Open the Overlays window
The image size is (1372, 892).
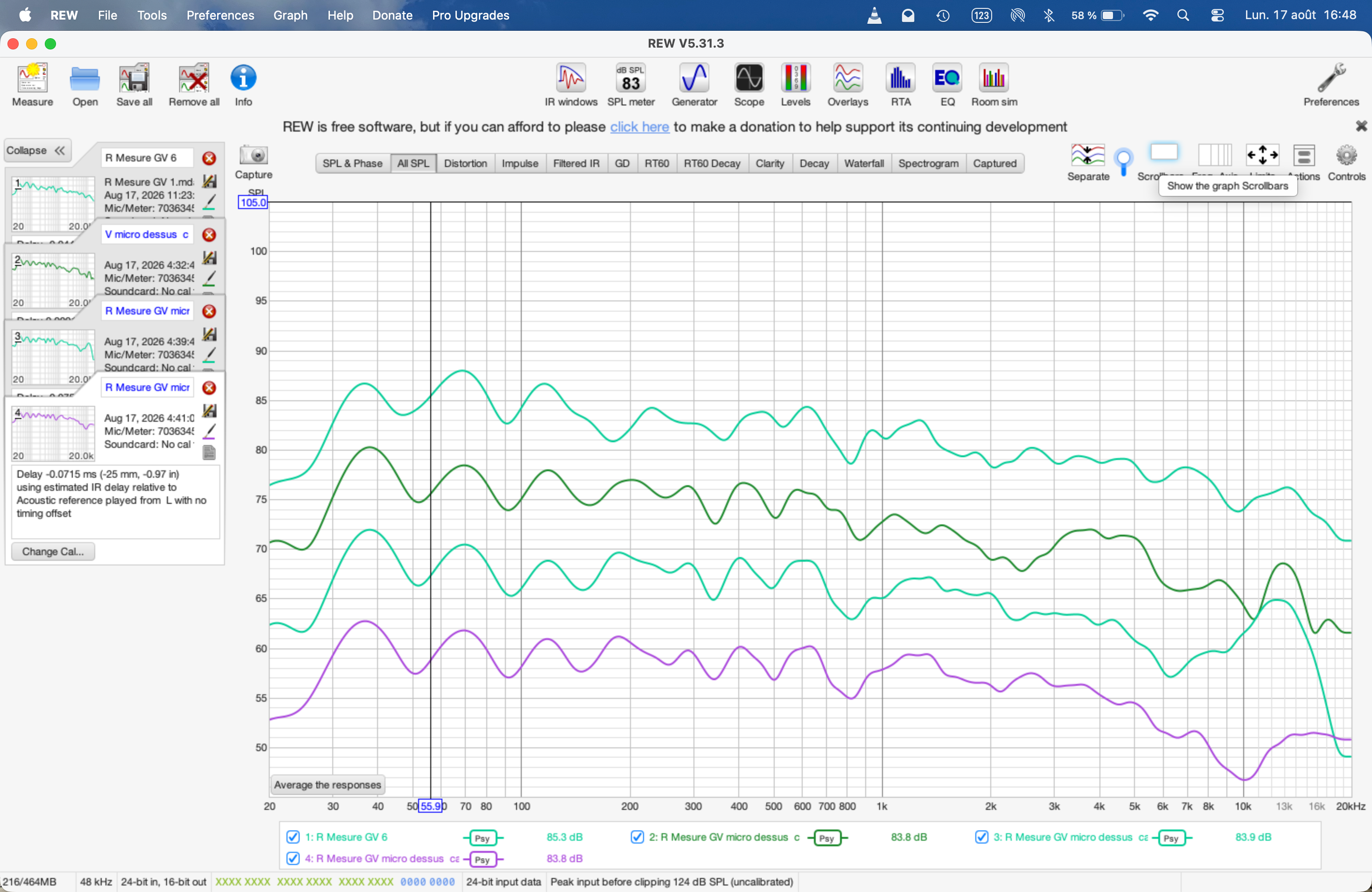coord(847,85)
